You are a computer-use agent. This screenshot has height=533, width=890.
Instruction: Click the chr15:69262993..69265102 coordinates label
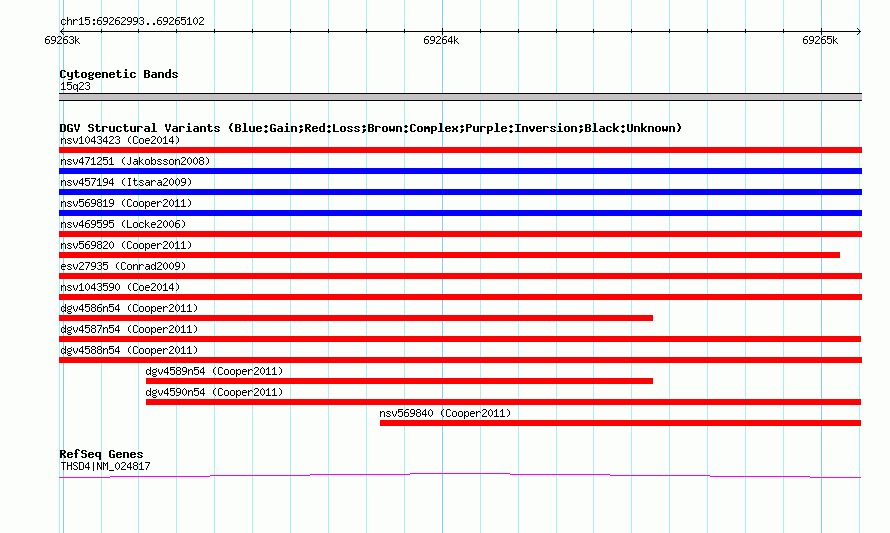pos(132,22)
